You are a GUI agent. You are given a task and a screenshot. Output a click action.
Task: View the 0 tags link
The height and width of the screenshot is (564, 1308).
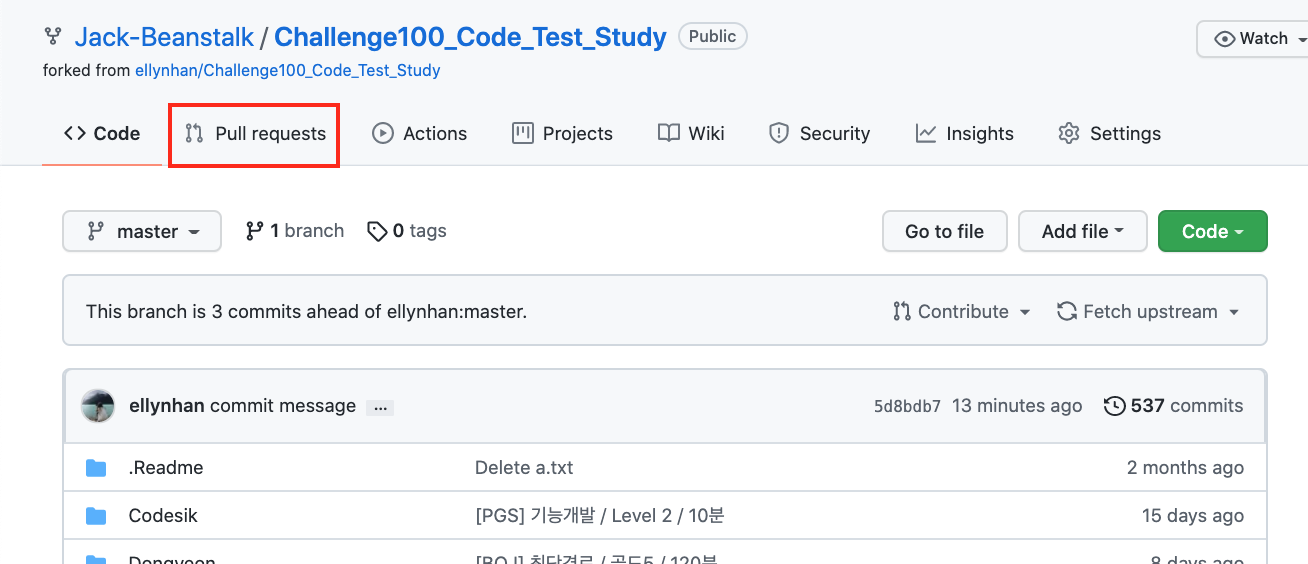point(407,231)
